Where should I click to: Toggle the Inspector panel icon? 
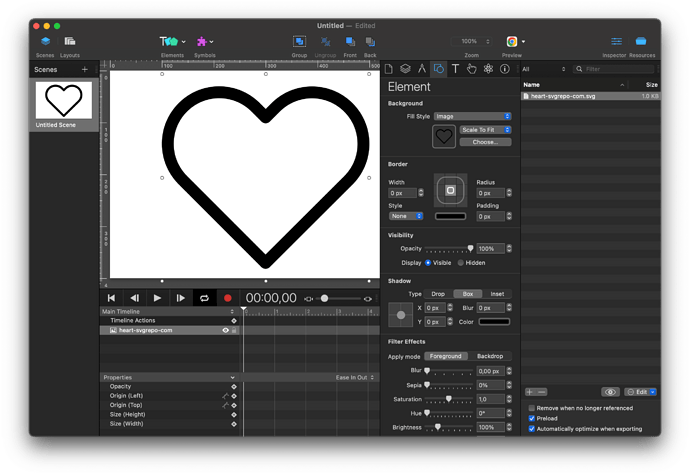[616, 41]
